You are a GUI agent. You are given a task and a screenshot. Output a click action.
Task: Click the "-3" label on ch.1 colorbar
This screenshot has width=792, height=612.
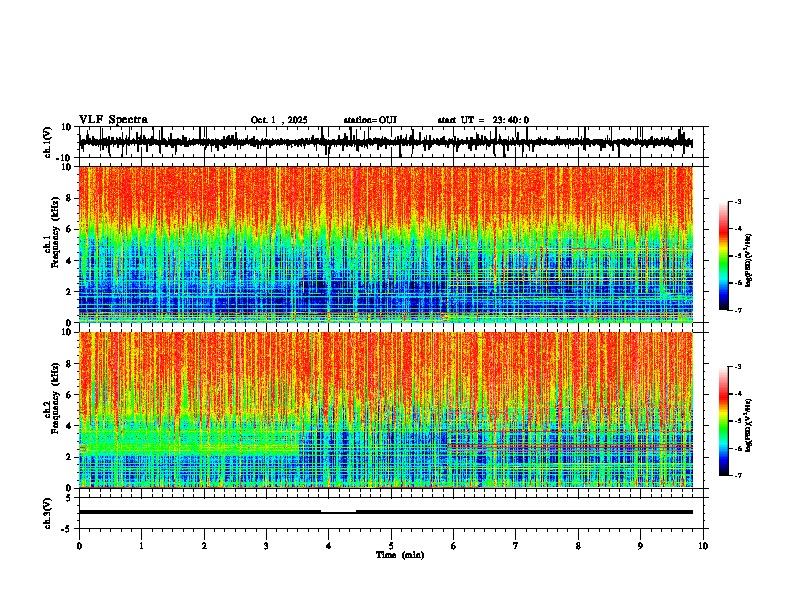[x=738, y=202]
